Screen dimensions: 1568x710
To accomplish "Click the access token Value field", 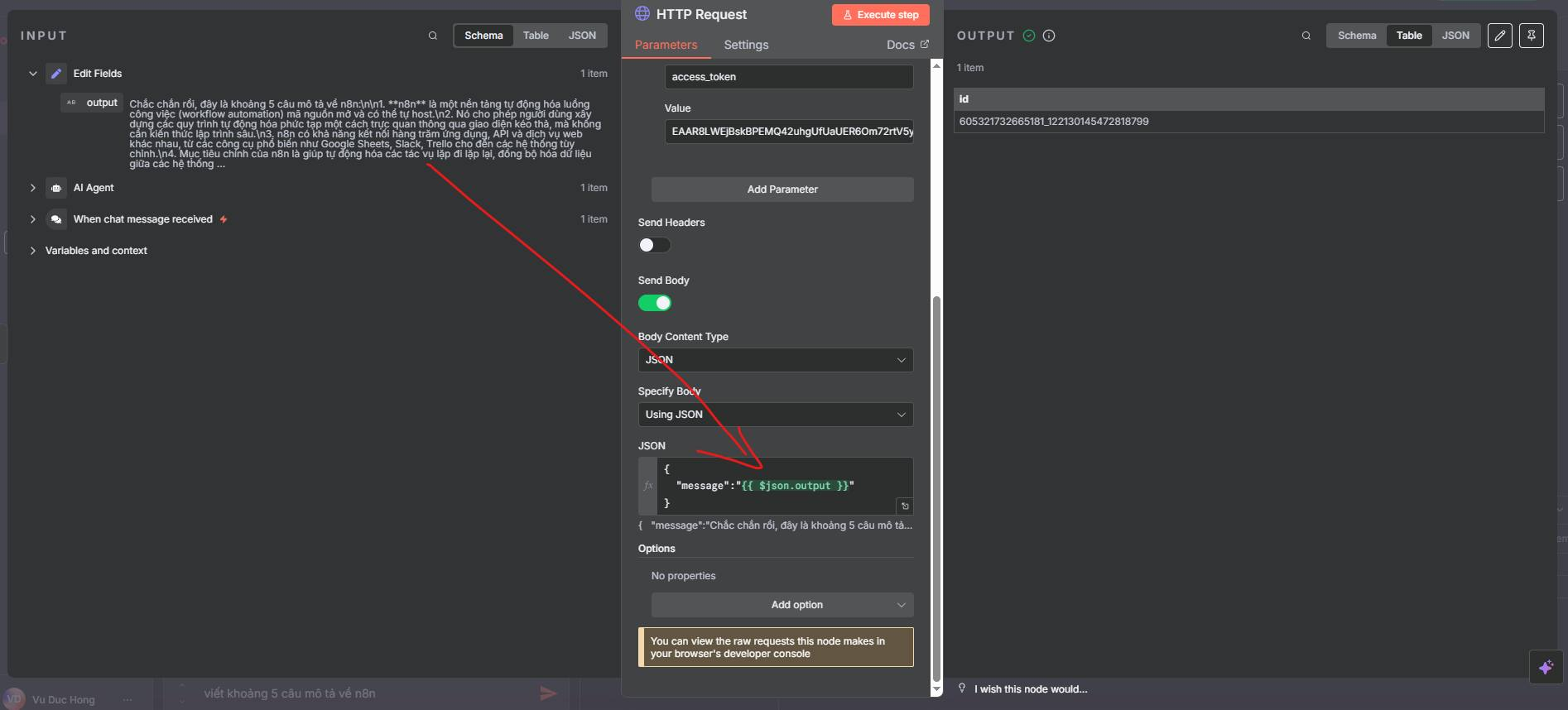I will click(x=788, y=132).
